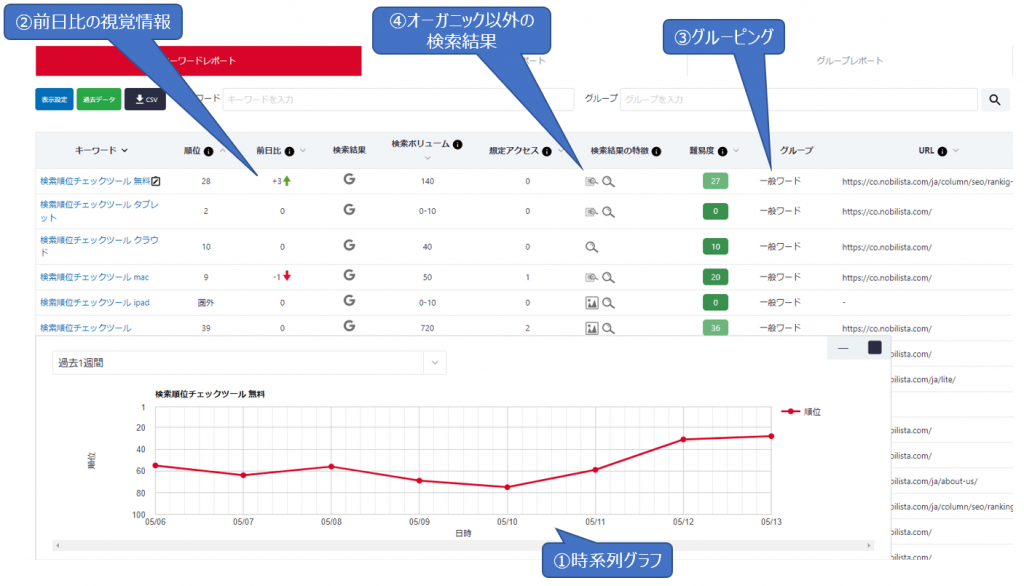Open the 過去1週間 period dropdown
Viewport: 1024px width, 586px height.
click(435, 363)
